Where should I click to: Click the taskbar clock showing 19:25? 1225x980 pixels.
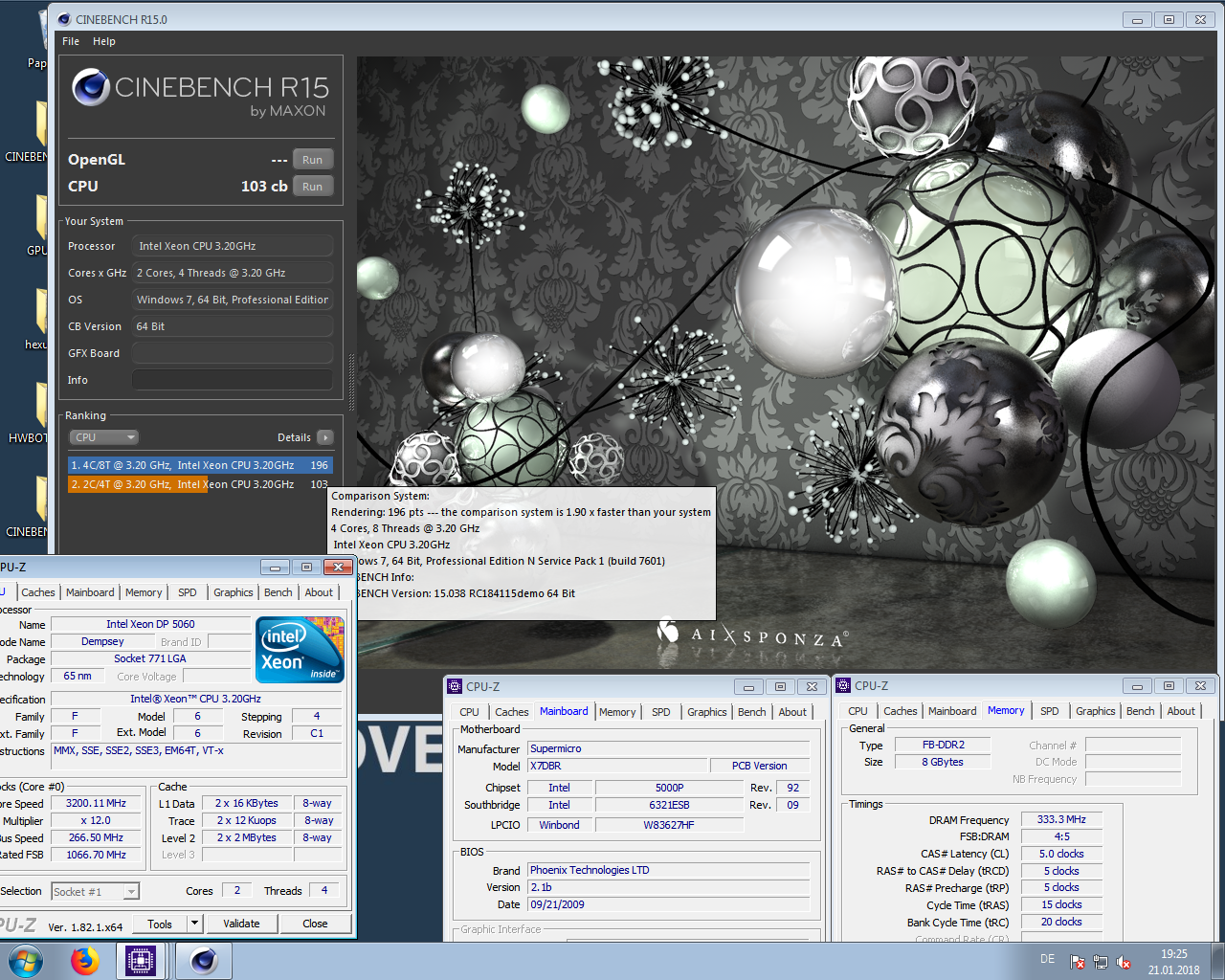[1174, 962]
